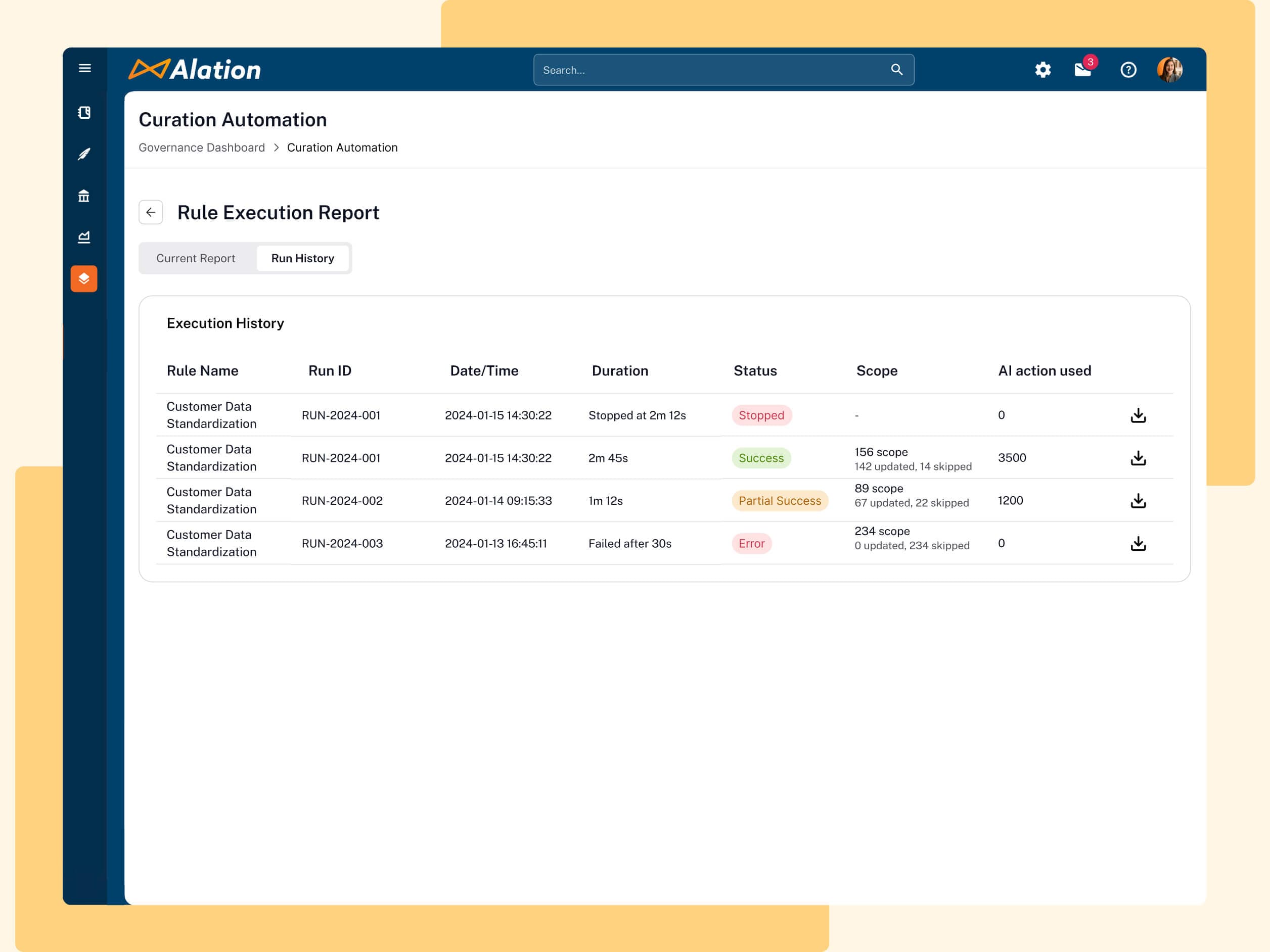Click the search magnifier icon
The height and width of the screenshot is (952, 1270).
tap(897, 69)
